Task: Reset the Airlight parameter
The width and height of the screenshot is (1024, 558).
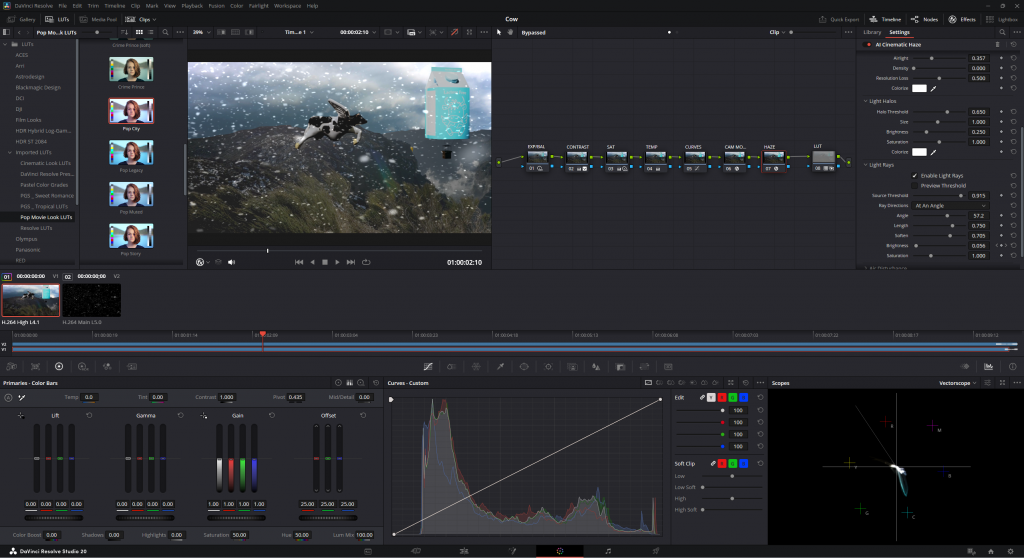Action: [1014, 58]
